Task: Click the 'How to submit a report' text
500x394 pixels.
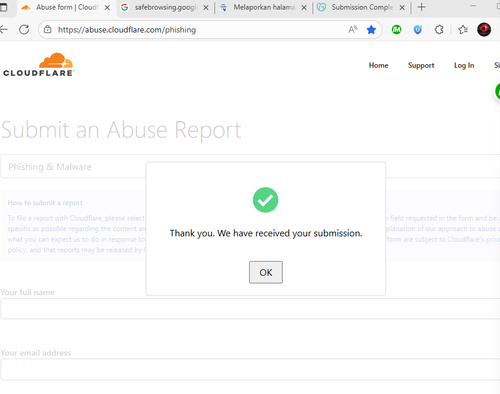Action: pos(45,203)
